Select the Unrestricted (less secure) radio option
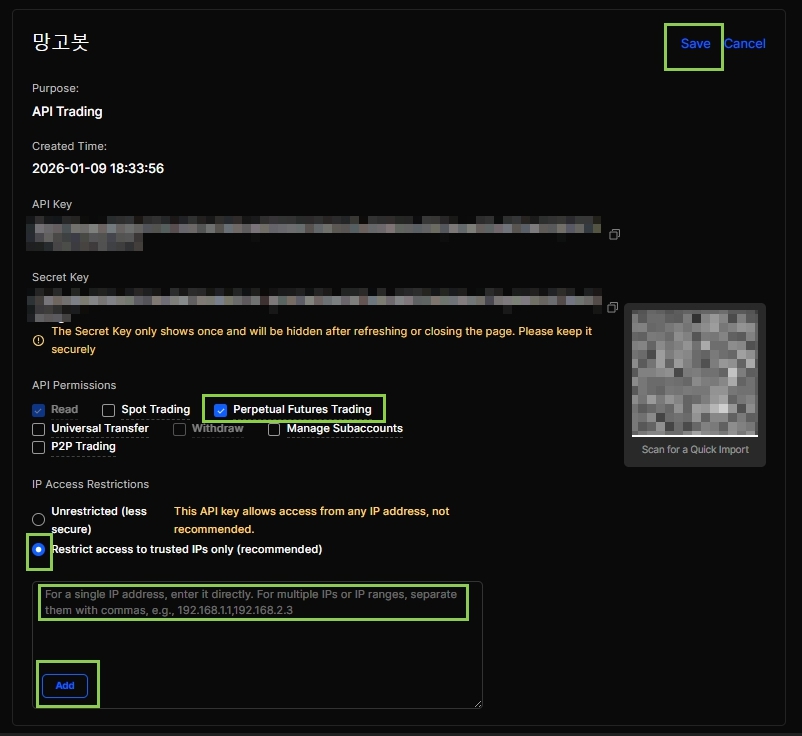The height and width of the screenshot is (736, 802). pyautogui.click(x=39, y=520)
